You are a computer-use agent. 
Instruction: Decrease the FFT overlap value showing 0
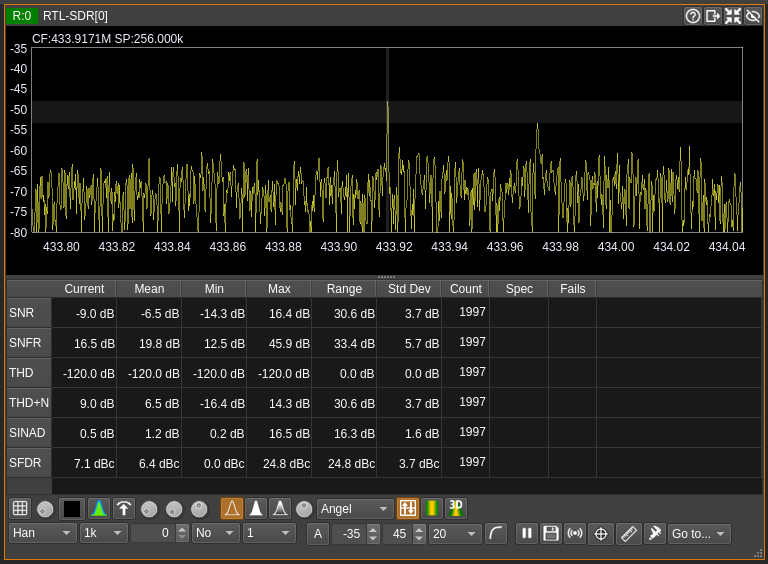(x=182, y=538)
